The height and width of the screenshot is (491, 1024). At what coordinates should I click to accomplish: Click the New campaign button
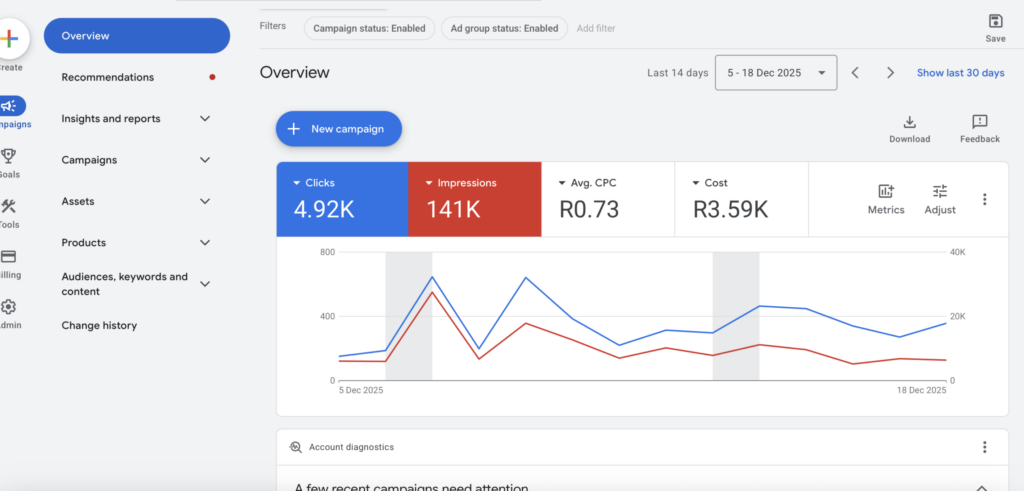[x=338, y=129]
